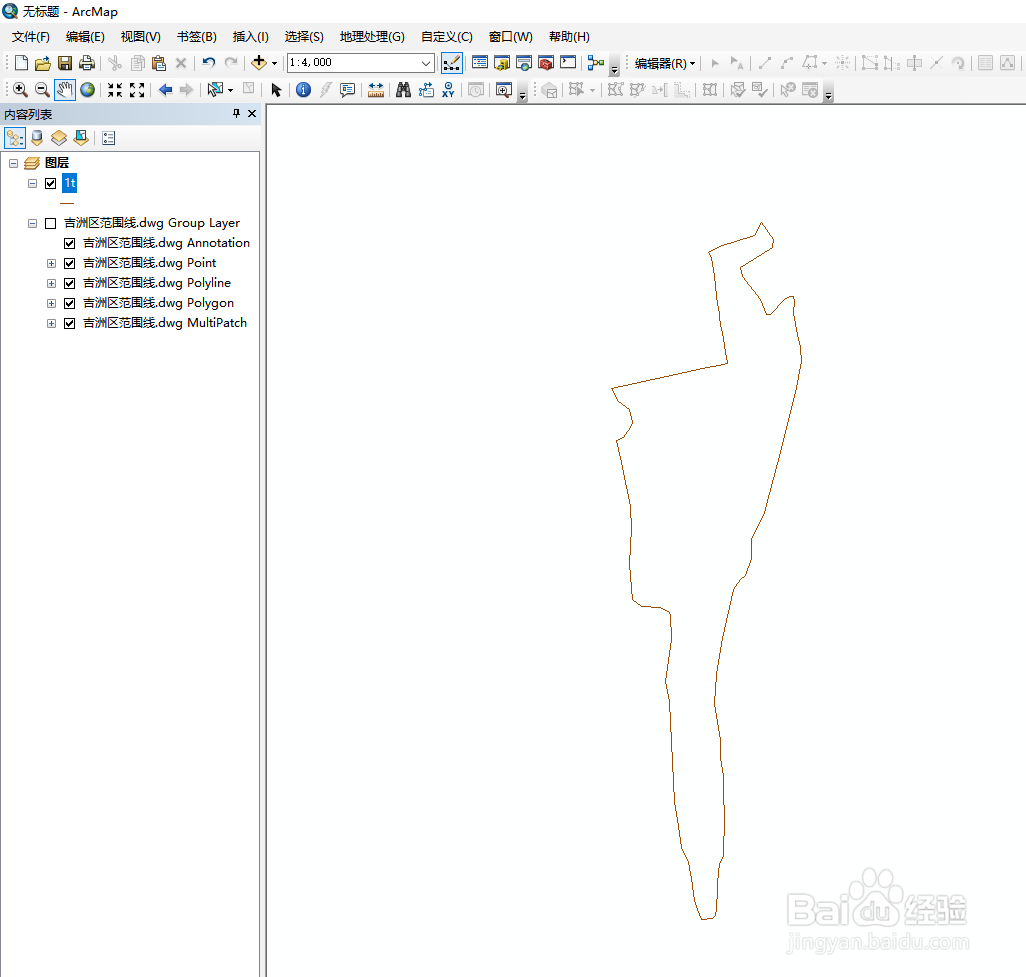Open a map file with Open icon
Screen dimensions: 1026x977
(x=43, y=63)
